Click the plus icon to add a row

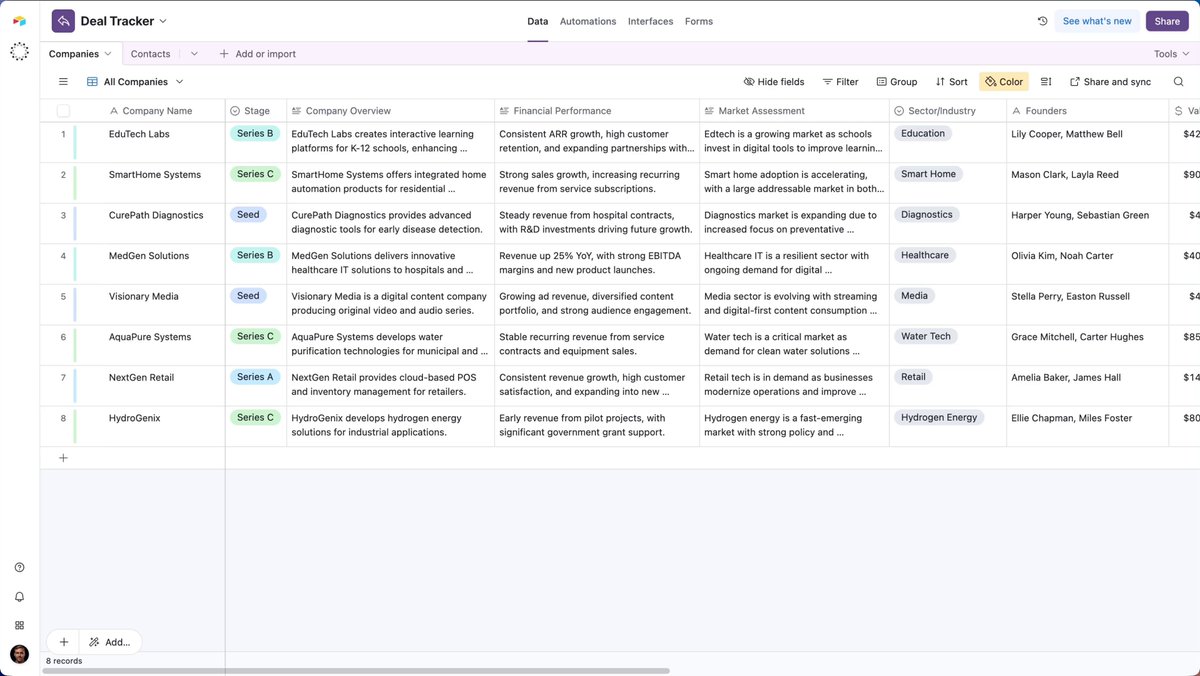[63, 458]
